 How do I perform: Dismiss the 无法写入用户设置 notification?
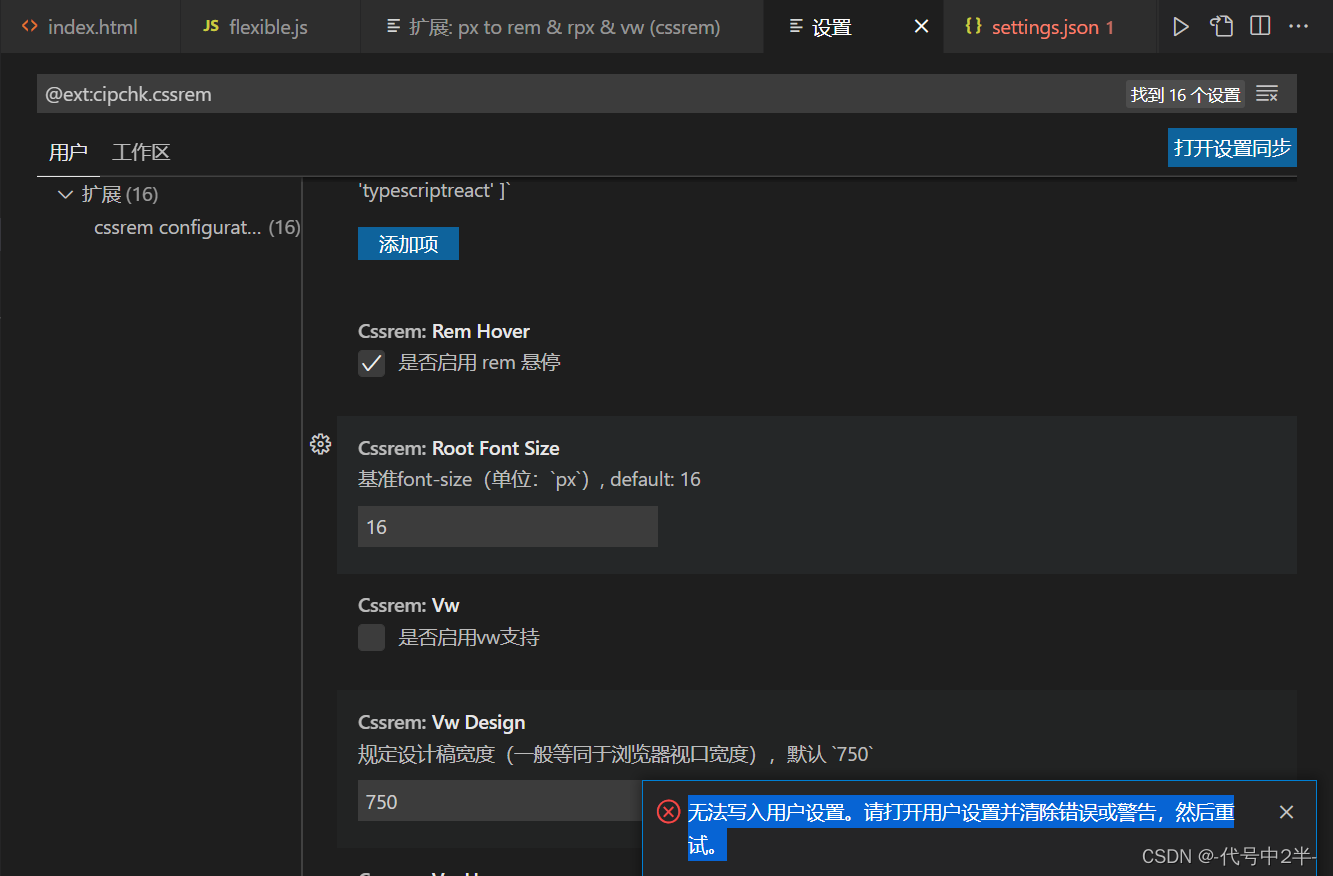click(x=1286, y=812)
